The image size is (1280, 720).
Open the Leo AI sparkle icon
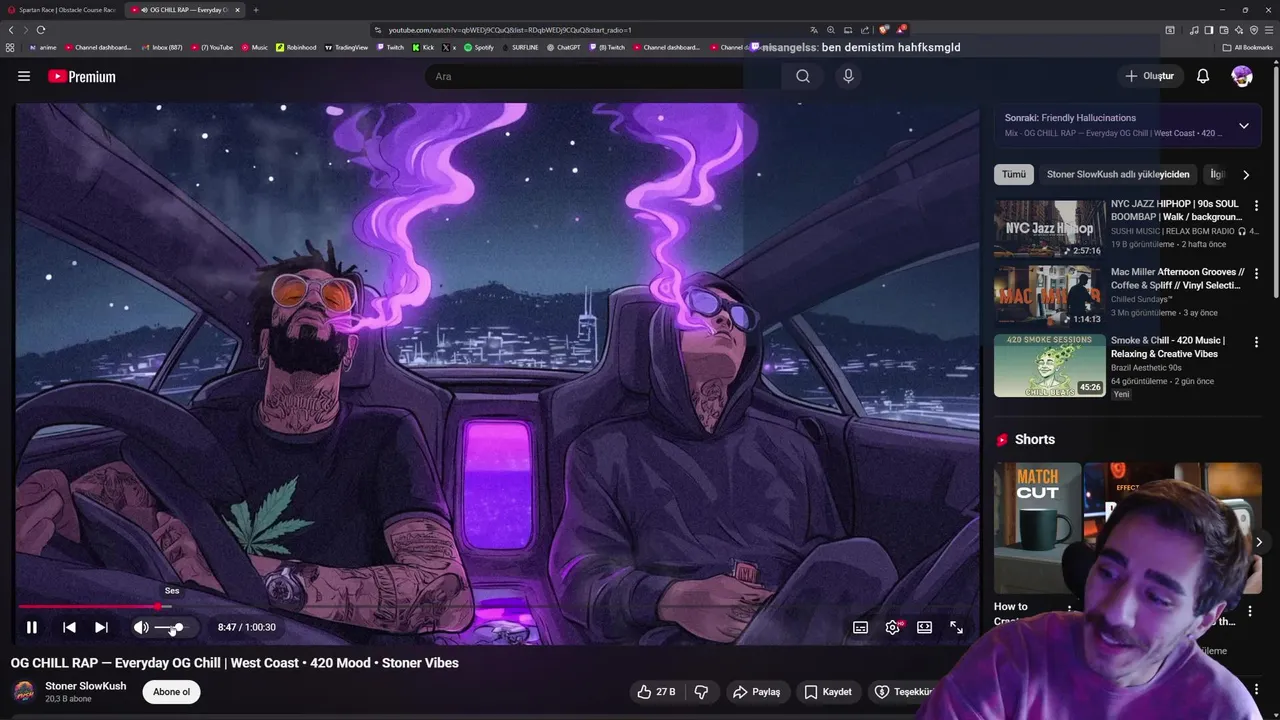click(x=1238, y=30)
